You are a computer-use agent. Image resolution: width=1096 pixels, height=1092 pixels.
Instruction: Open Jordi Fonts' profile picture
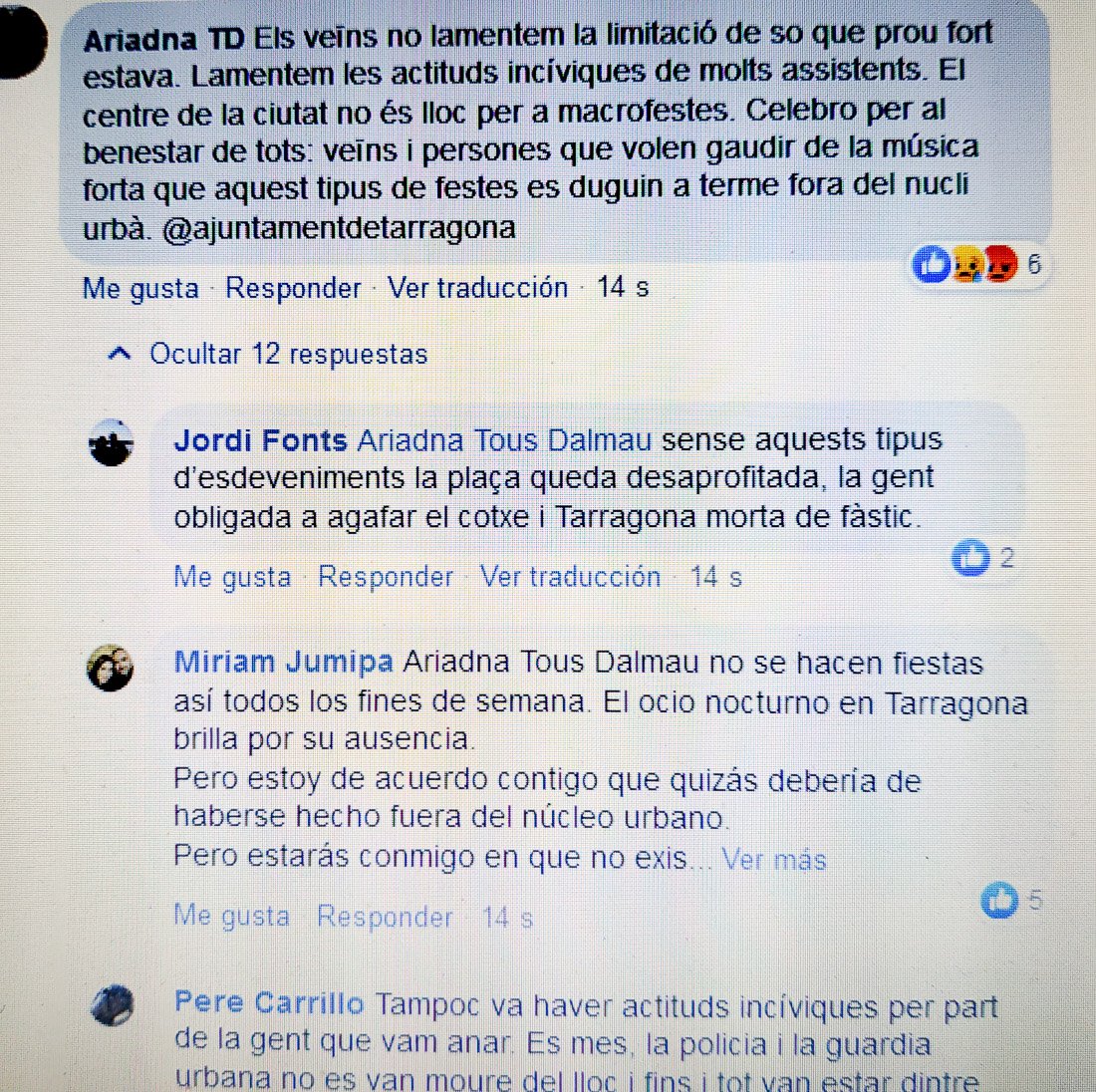pyautogui.click(x=111, y=443)
